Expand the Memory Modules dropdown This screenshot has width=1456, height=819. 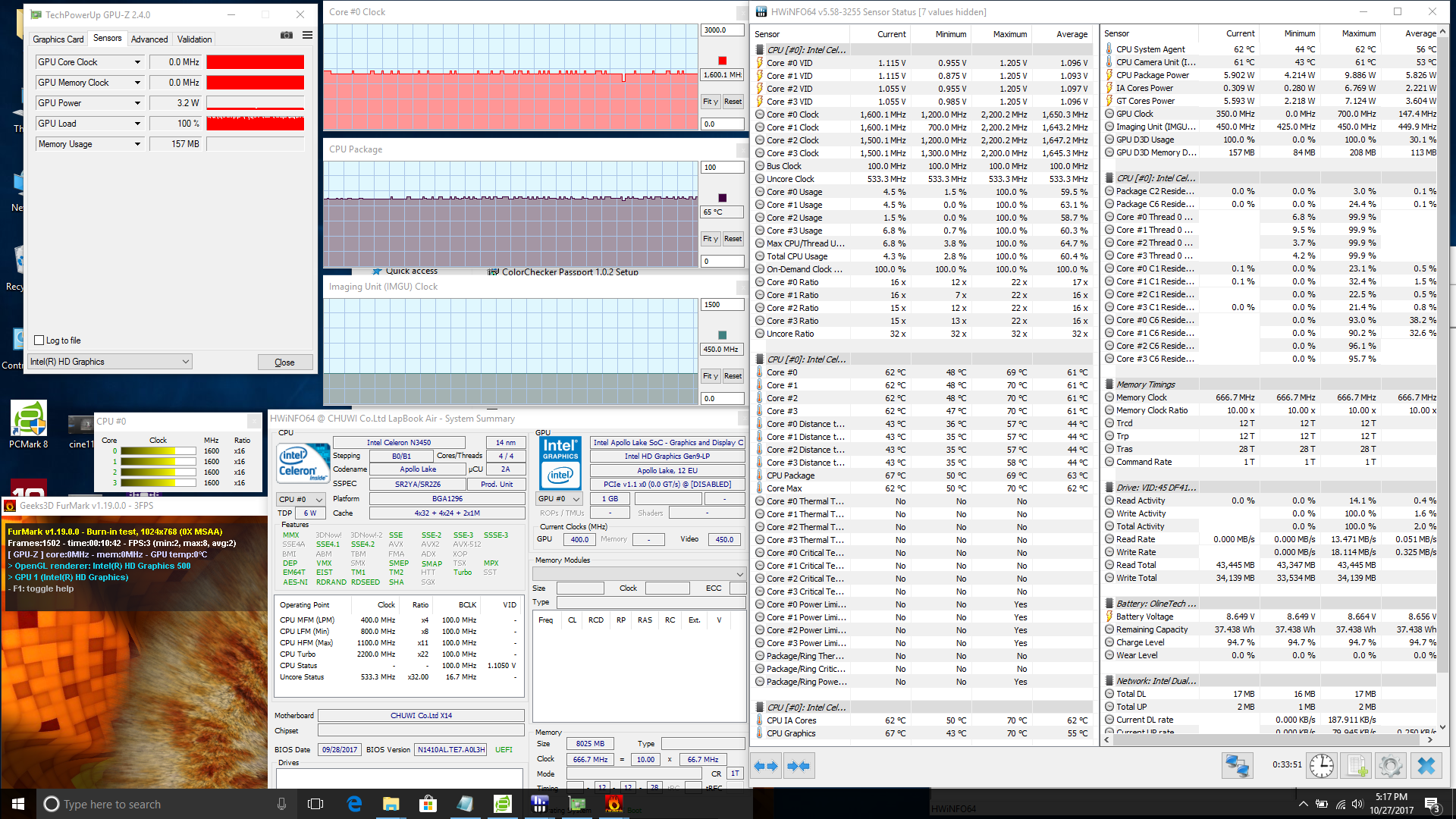639,573
